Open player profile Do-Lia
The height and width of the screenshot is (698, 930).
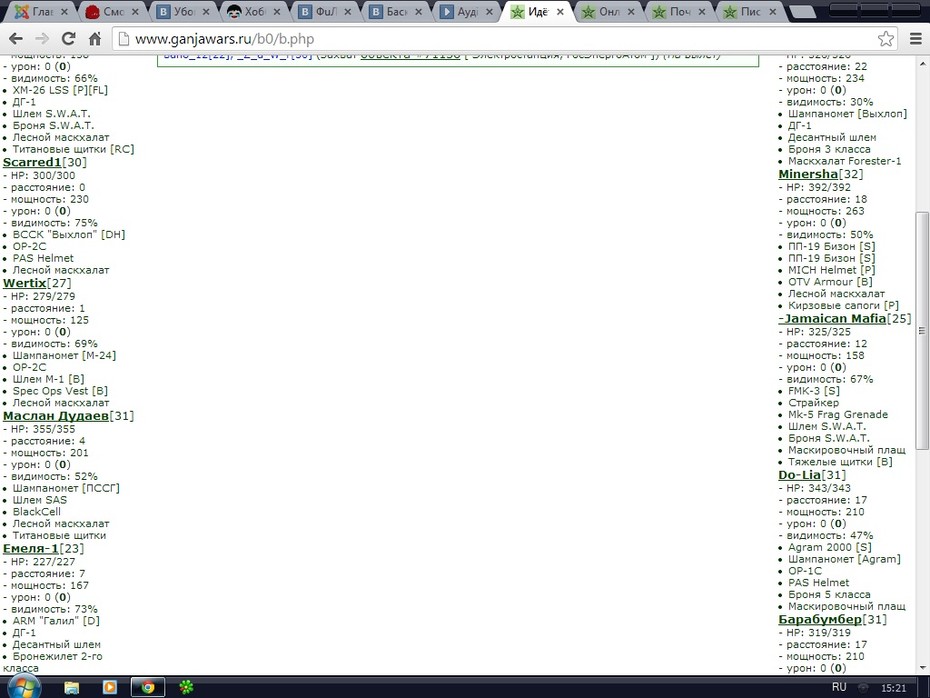pos(800,476)
